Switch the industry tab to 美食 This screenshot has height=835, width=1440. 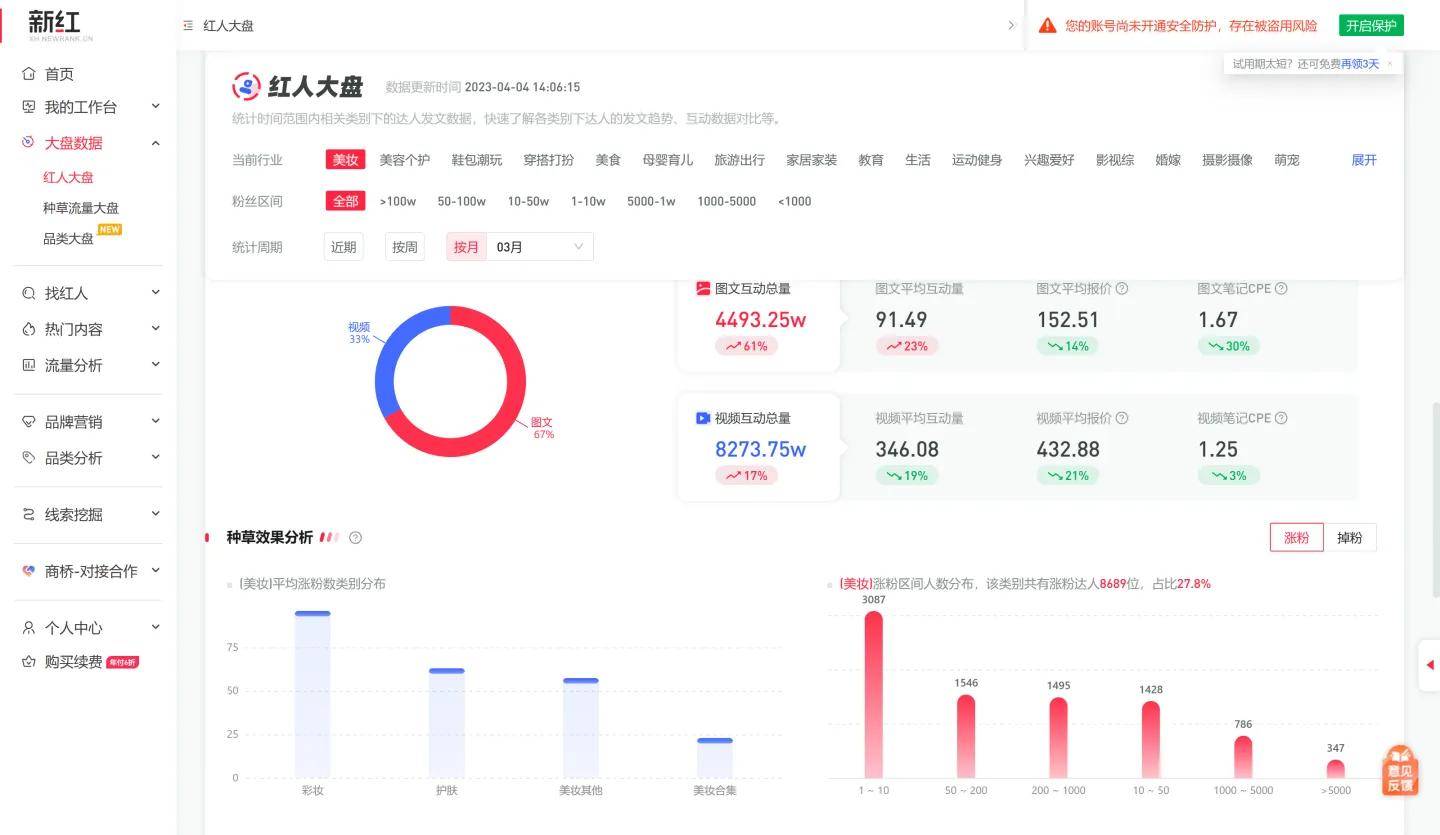pyautogui.click(x=608, y=159)
